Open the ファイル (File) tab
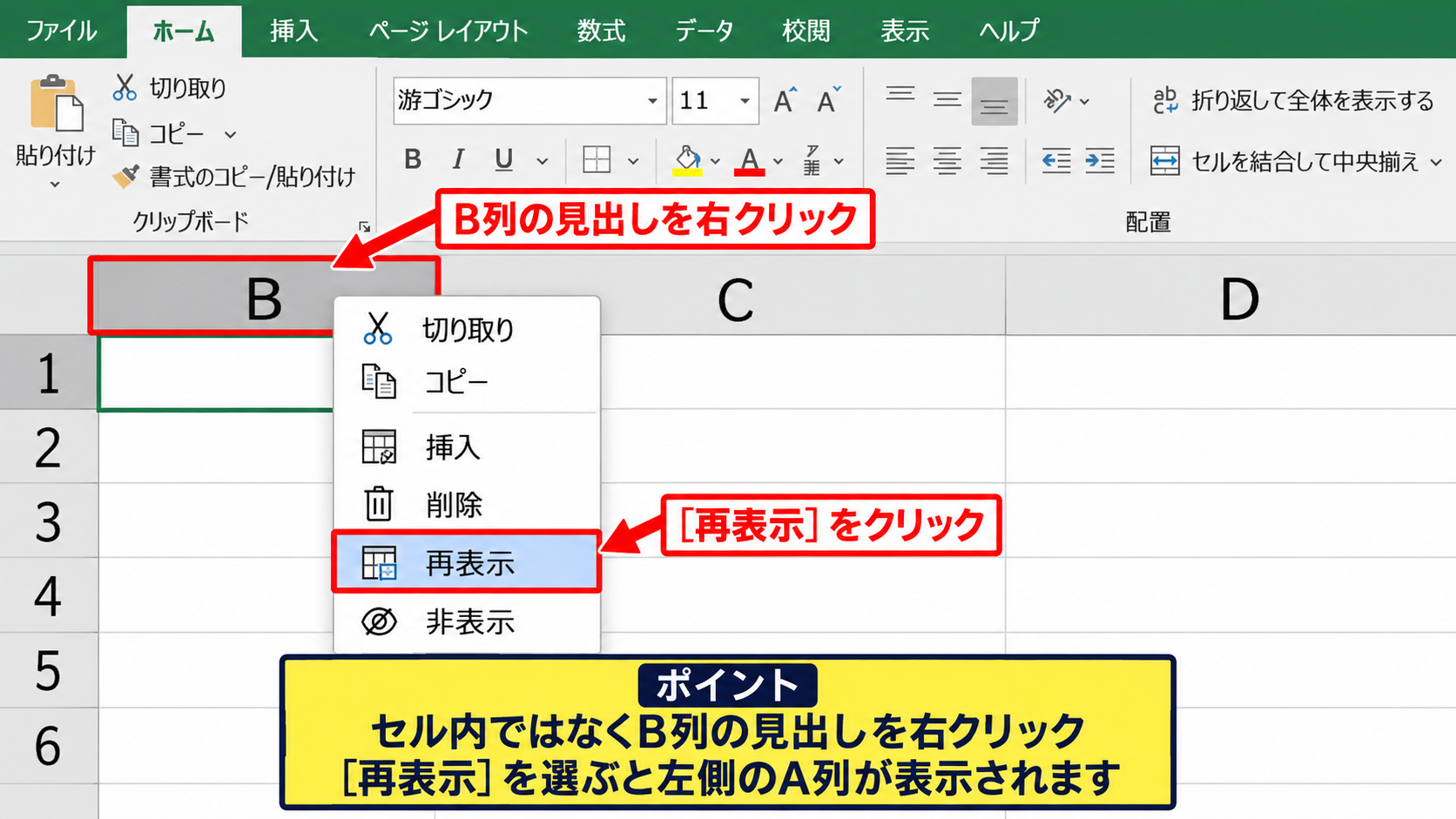The height and width of the screenshot is (819, 1456). click(61, 30)
